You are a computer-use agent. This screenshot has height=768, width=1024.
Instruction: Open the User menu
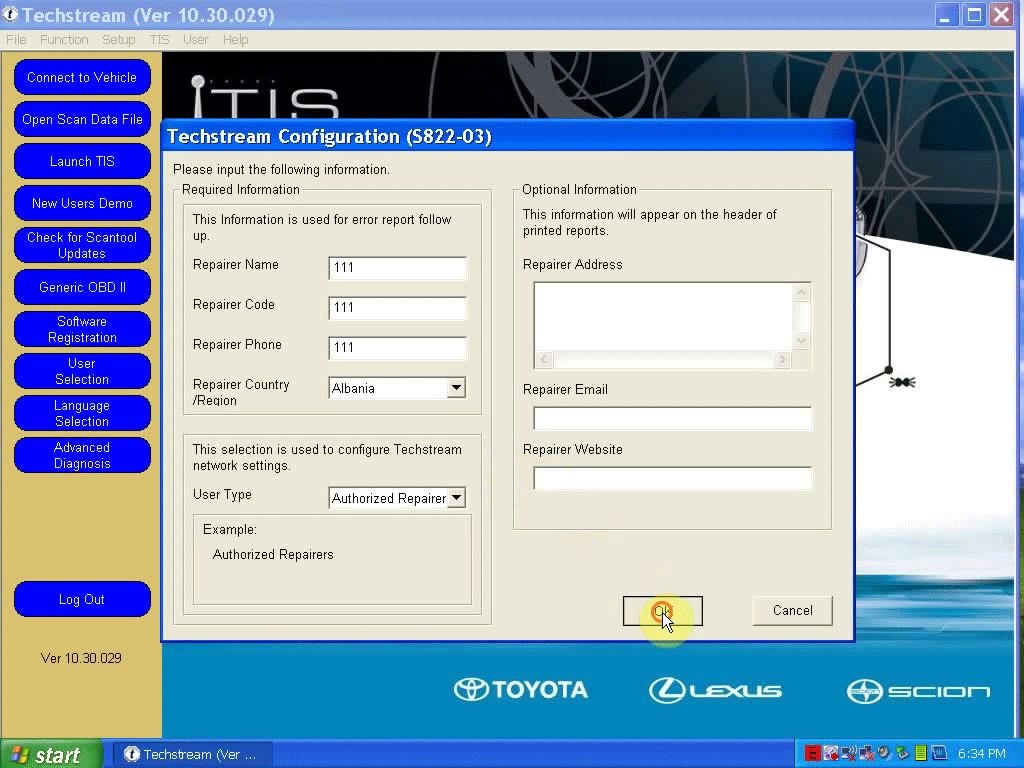[196, 40]
